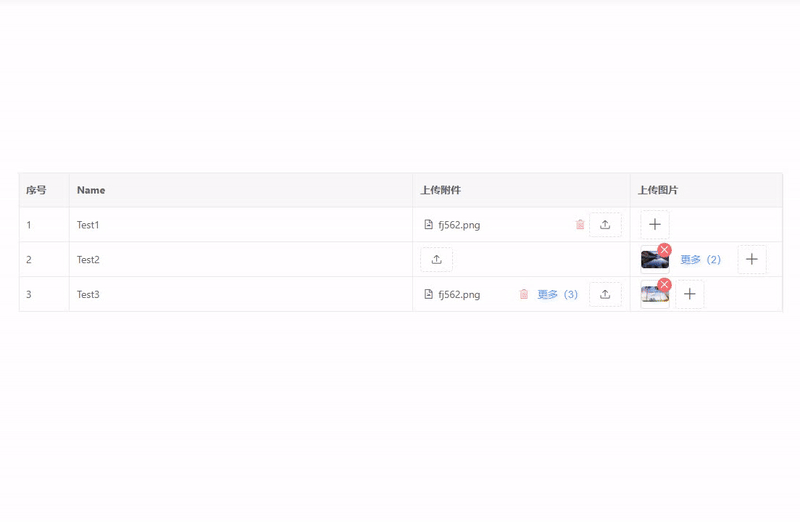Add image plus button in Test3 row

(689, 294)
